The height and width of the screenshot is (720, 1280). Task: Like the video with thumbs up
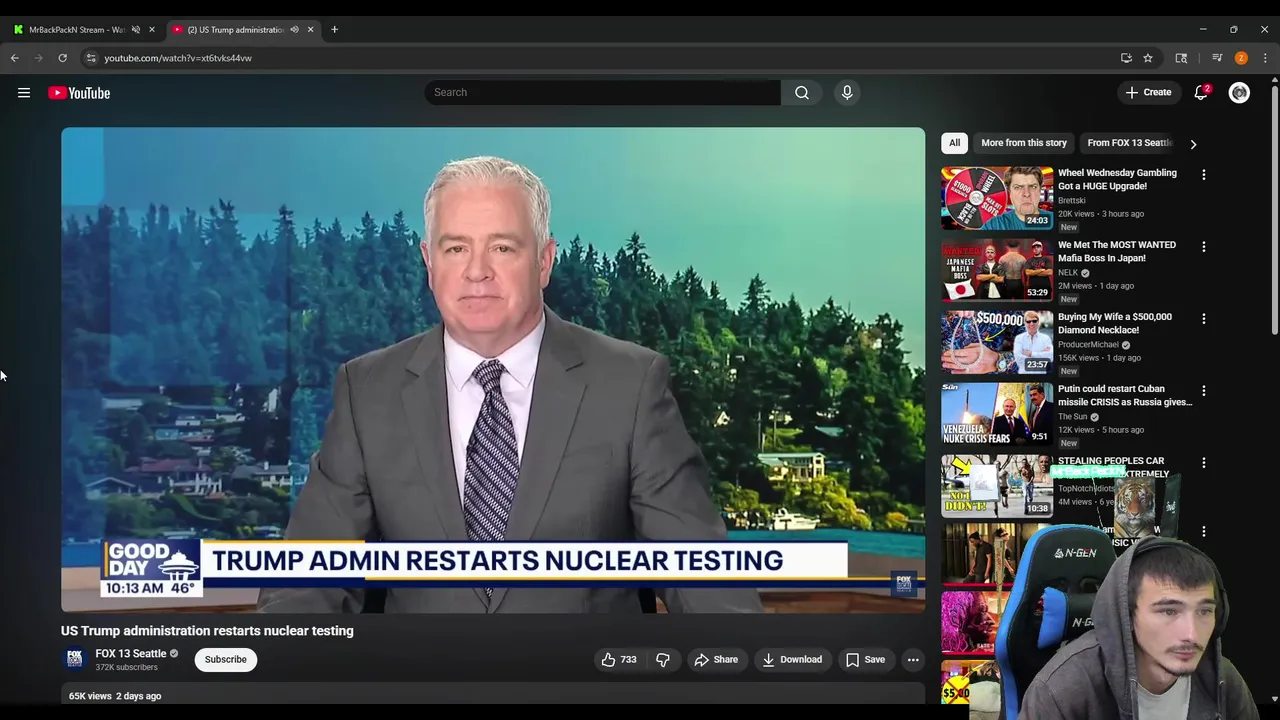coord(618,660)
